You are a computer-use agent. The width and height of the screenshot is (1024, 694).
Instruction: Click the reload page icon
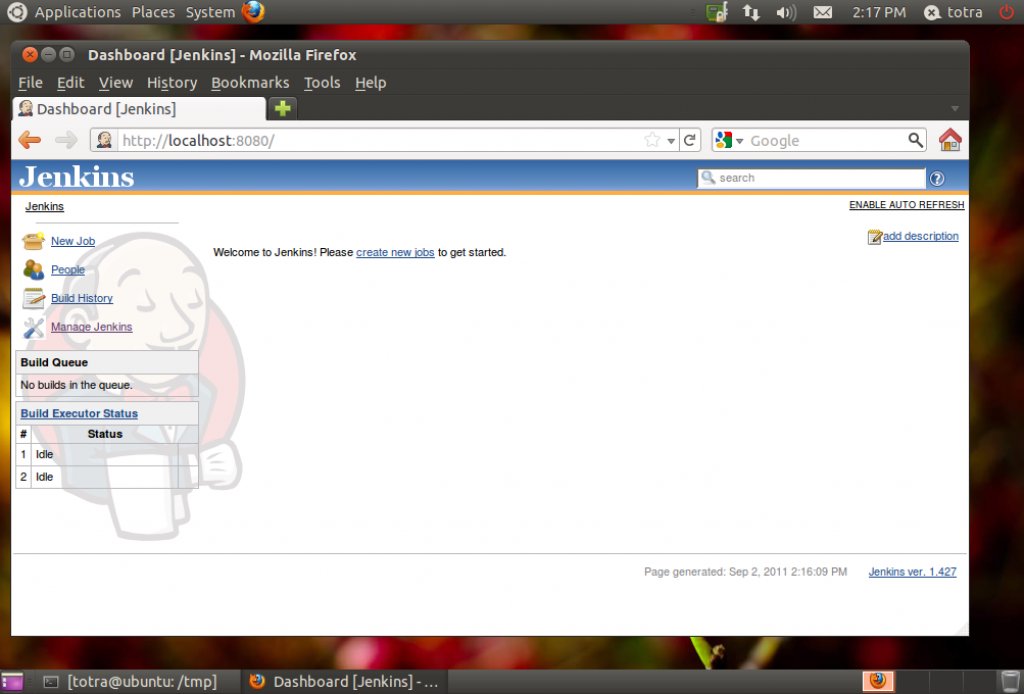click(x=689, y=140)
